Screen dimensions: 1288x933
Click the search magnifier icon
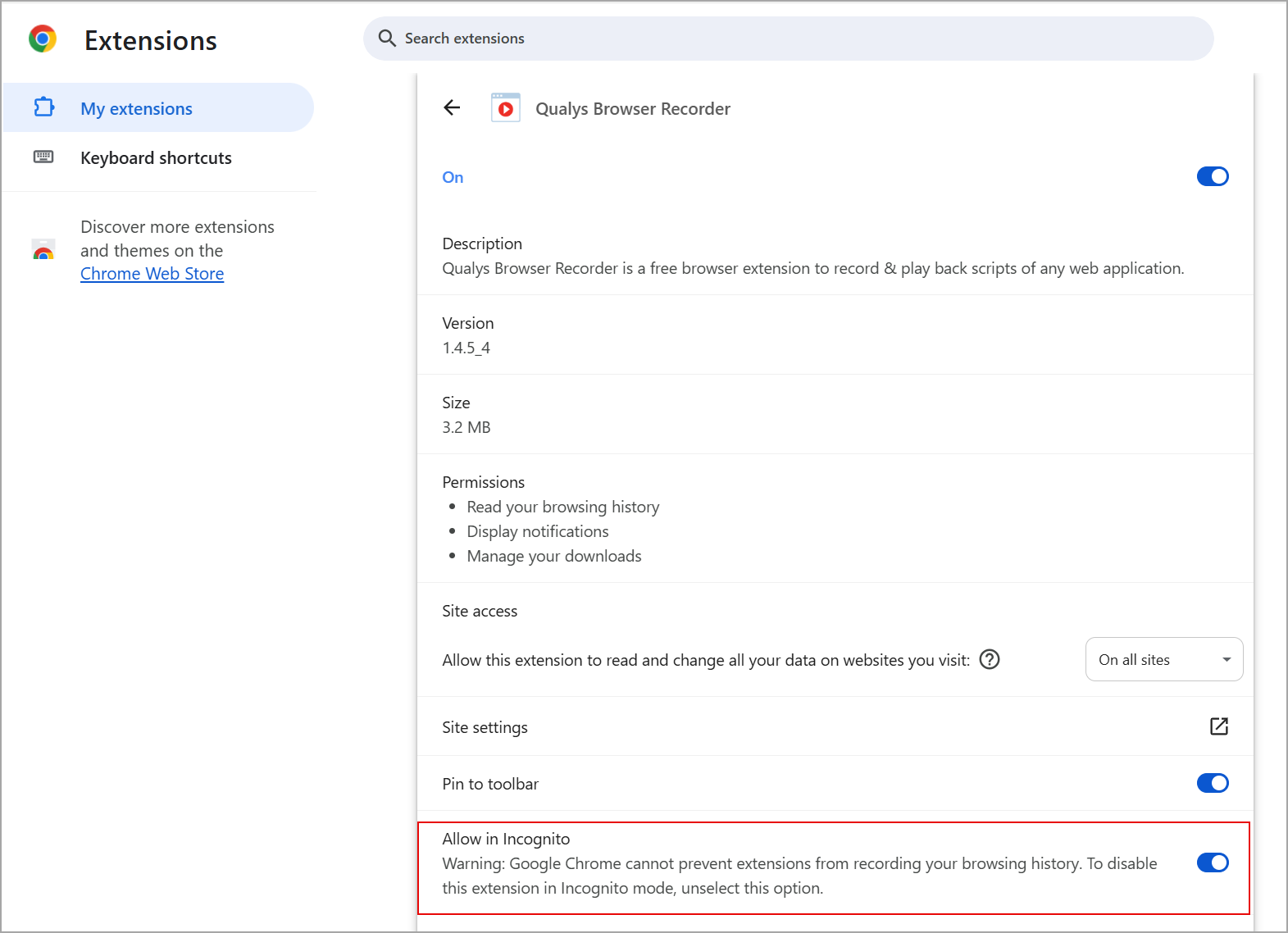[x=387, y=39]
